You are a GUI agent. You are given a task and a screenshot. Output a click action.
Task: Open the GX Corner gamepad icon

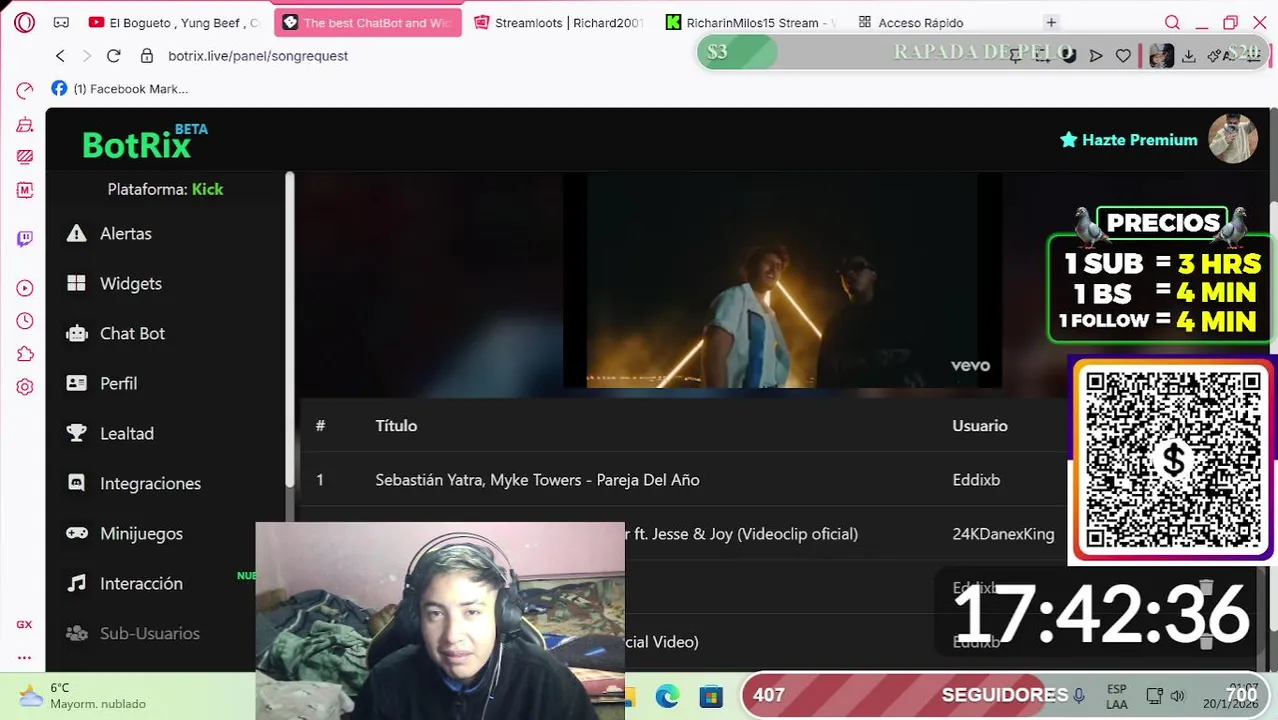point(61,22)
